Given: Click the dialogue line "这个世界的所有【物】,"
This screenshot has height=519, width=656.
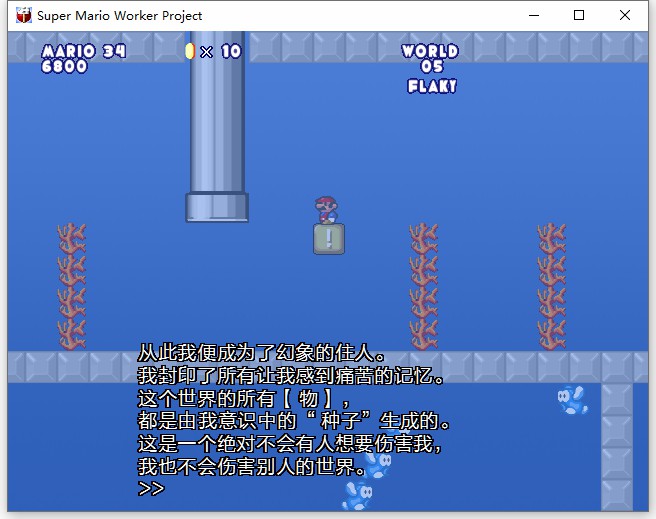Looking at the screenshot, I should 244,398.
